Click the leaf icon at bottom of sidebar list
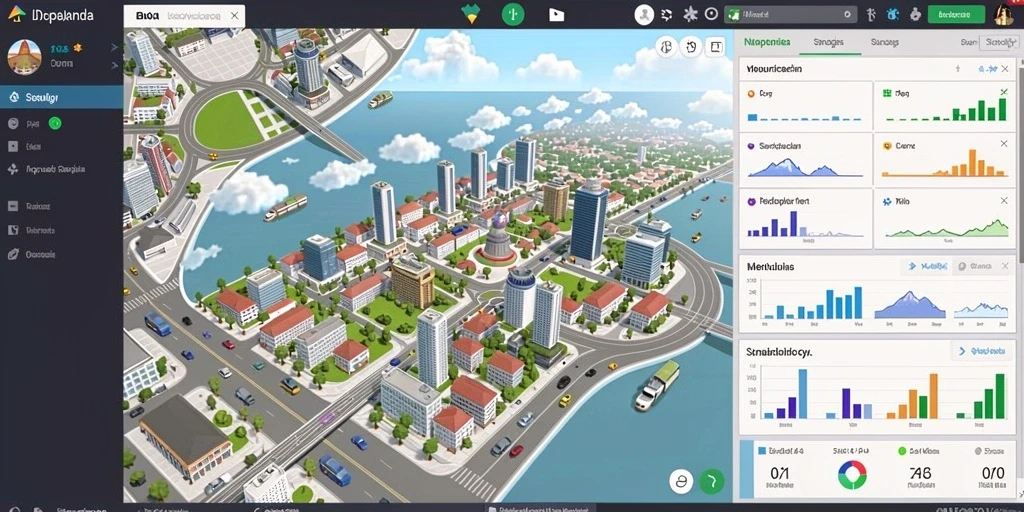Viewport: 1024px width, 512px height. pyautogui.click(x=13, y=255)
